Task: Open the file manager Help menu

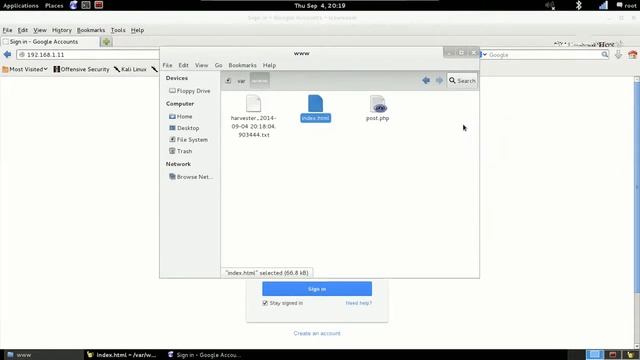Action: point(269,65)
